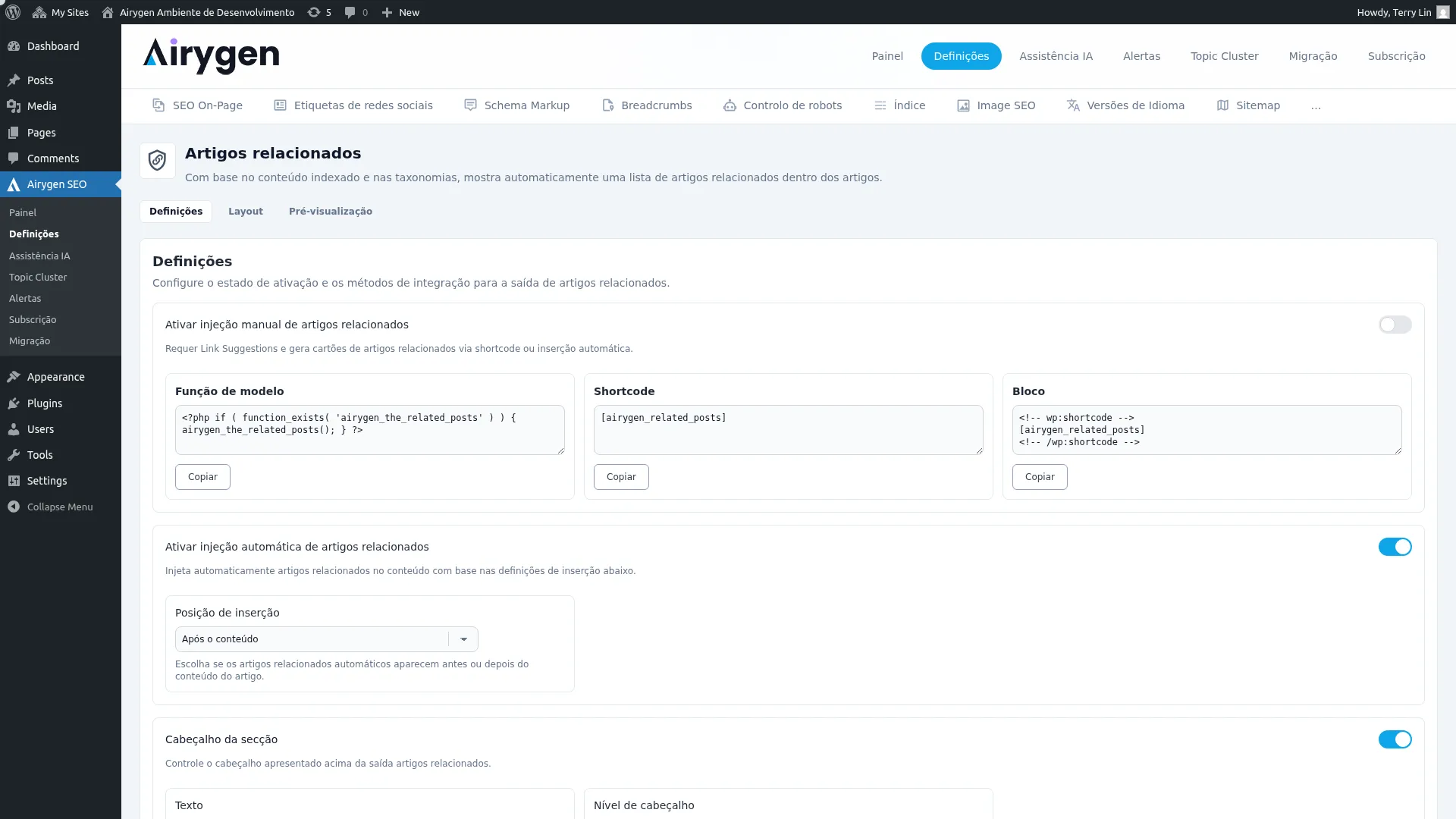This screenshot has height=819, width=1456.
Task: Open the WordPress logo menu
Action: [x=13, y=12]
